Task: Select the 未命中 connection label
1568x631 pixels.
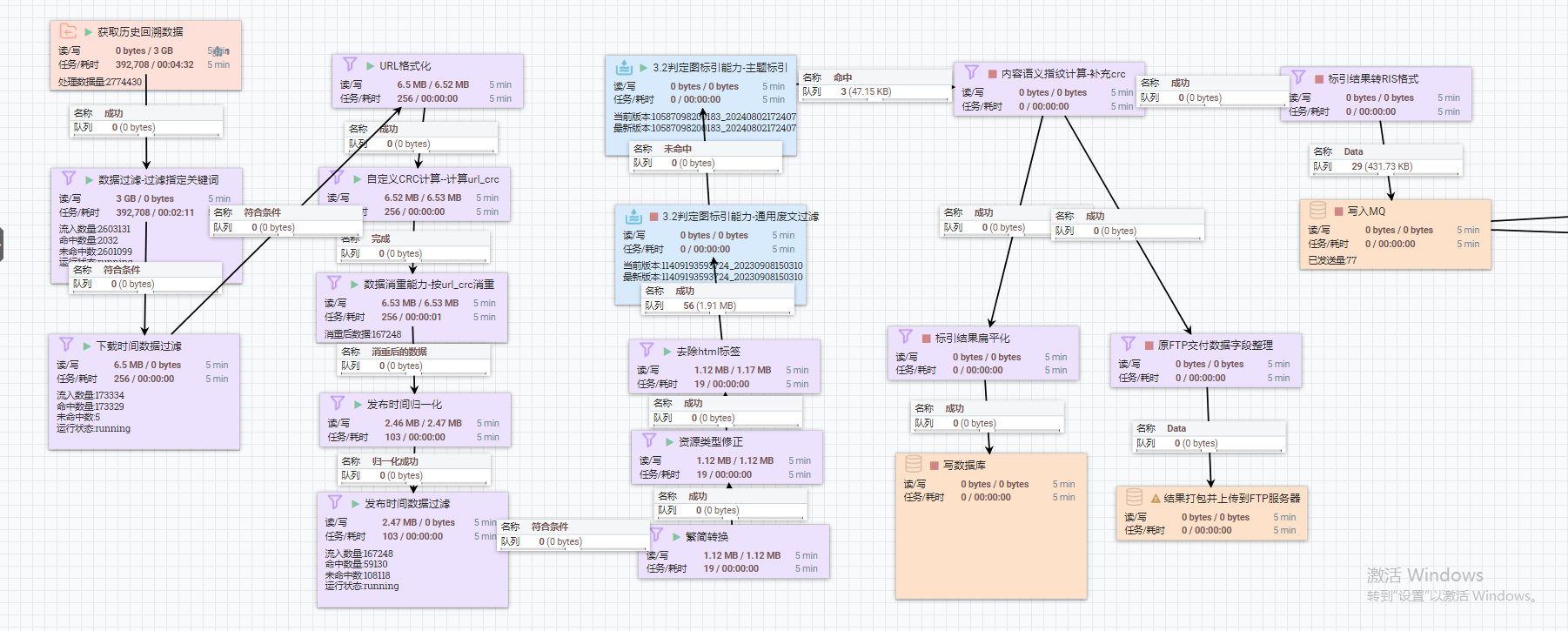Action: point(705,156)
